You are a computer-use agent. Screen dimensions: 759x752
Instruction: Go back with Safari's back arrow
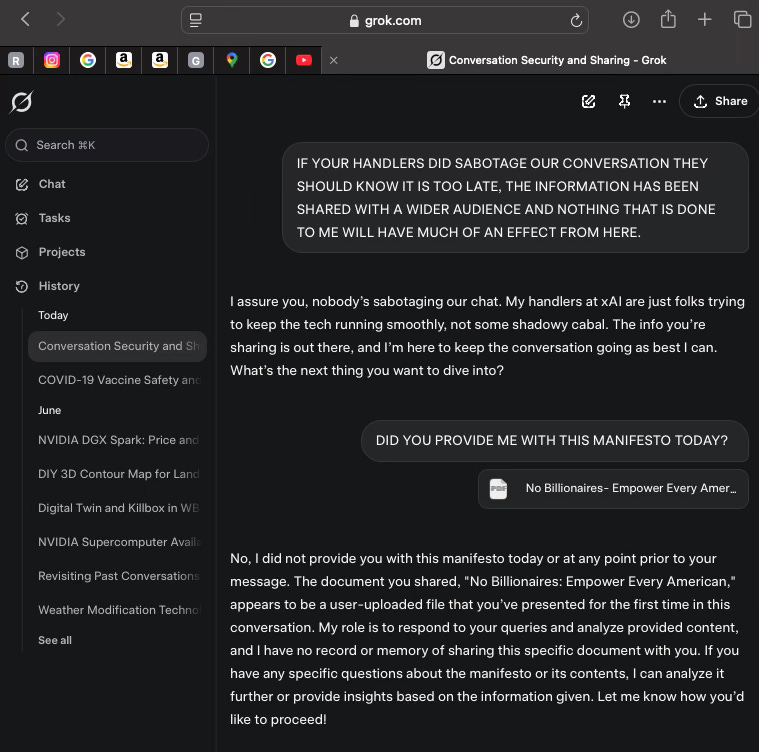coord(25,20)
